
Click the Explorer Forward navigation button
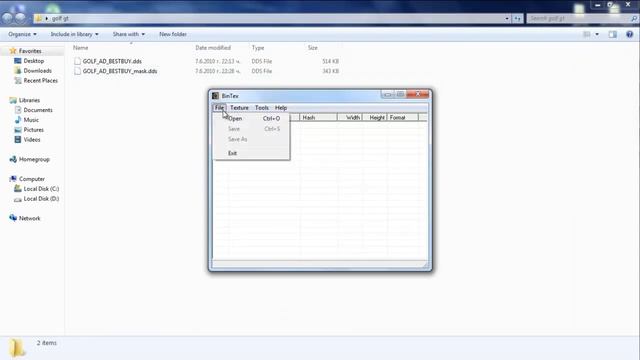coord(20,18)
